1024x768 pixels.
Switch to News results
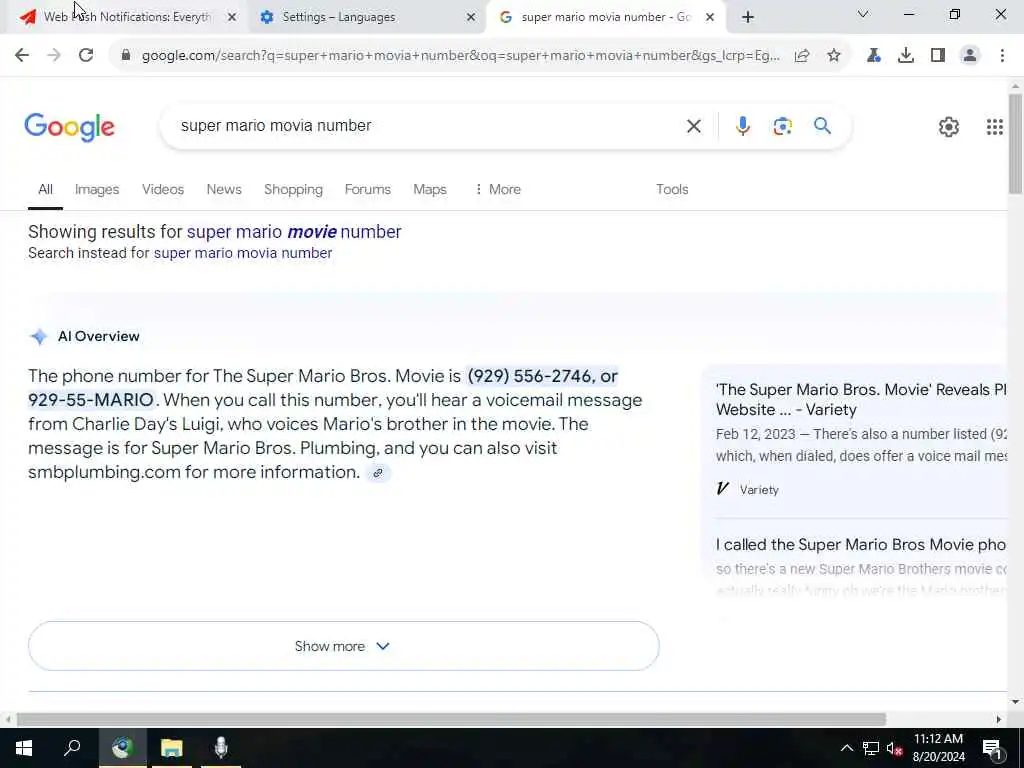[224, 189]
